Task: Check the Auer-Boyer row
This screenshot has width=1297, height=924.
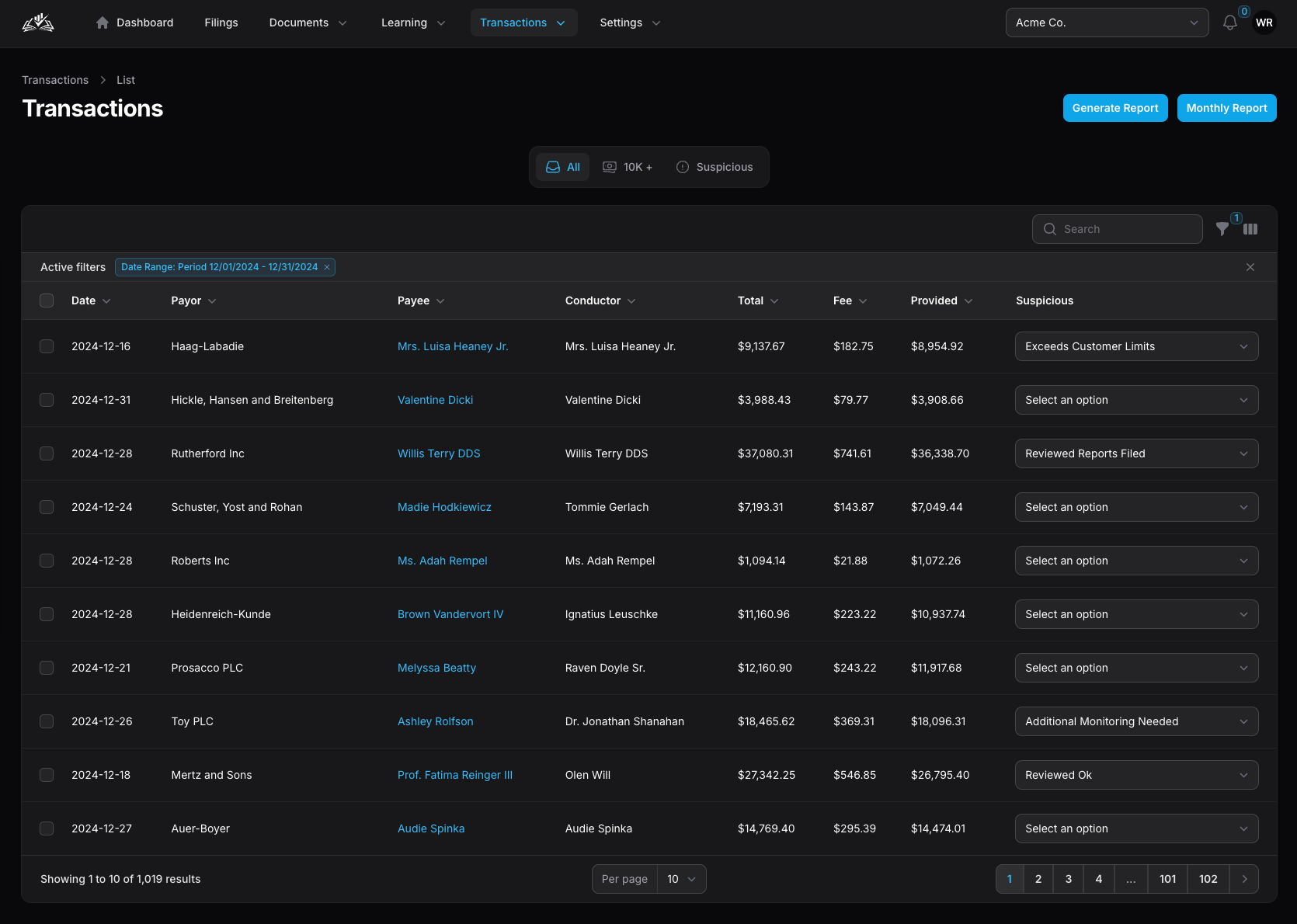Action: pyautogui.click(x=47, y=828)
